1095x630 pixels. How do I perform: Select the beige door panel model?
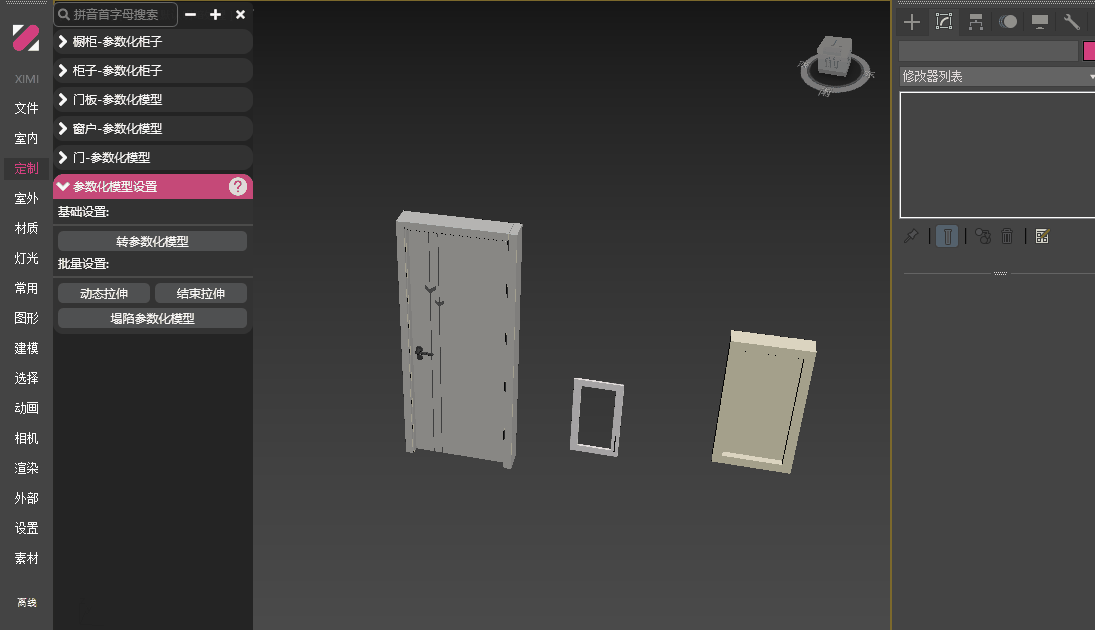(765, 402)
